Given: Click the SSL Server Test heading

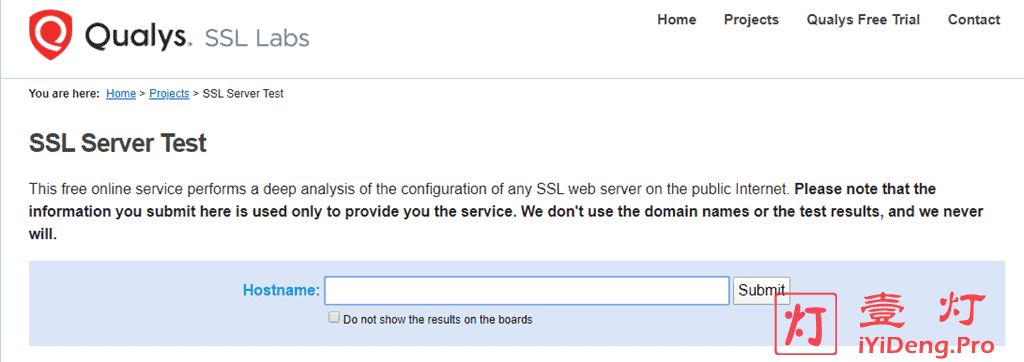Looking at the screenshot, I should click(118, 143).
